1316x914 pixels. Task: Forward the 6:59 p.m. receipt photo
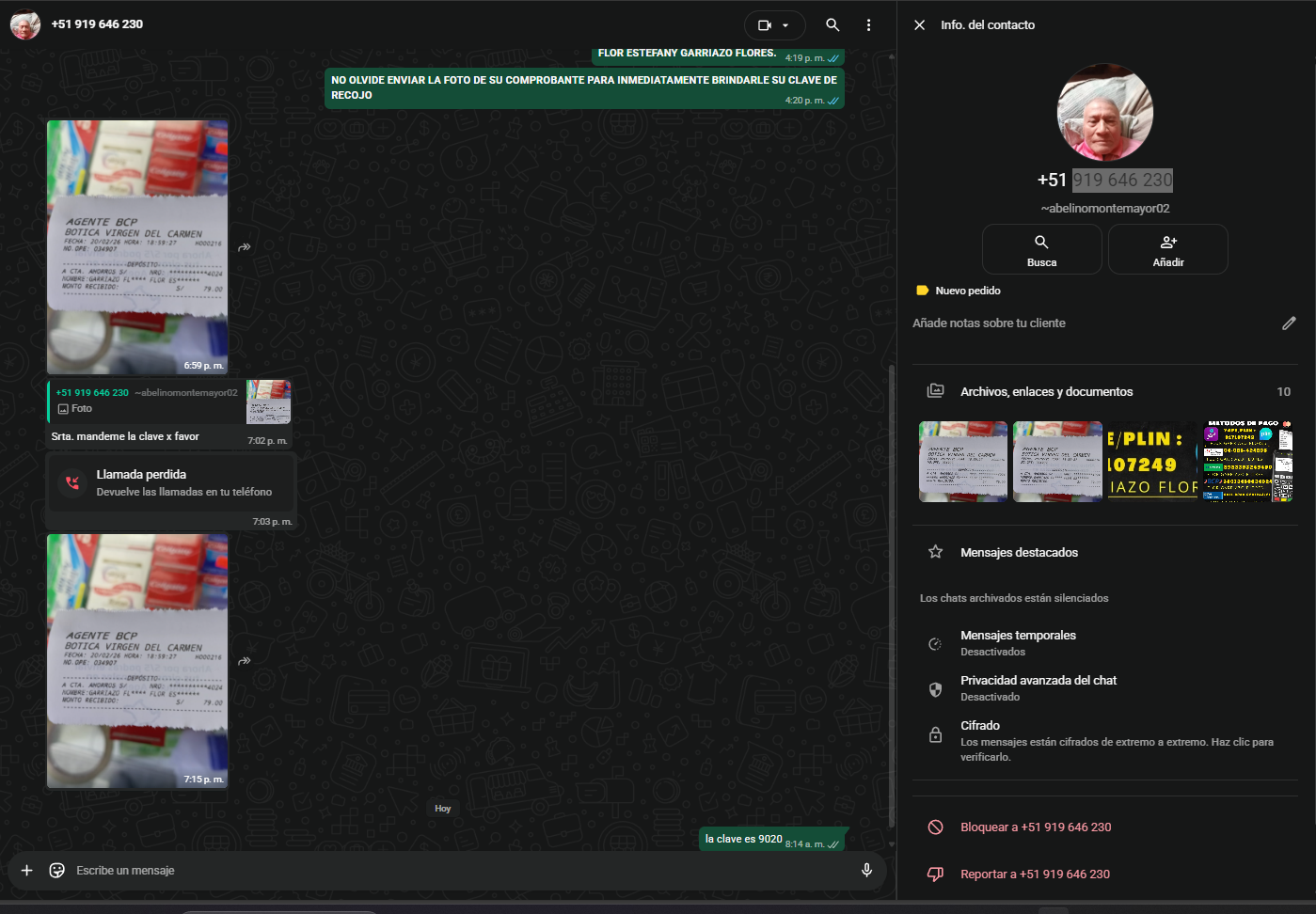click(x=245, y=247)
